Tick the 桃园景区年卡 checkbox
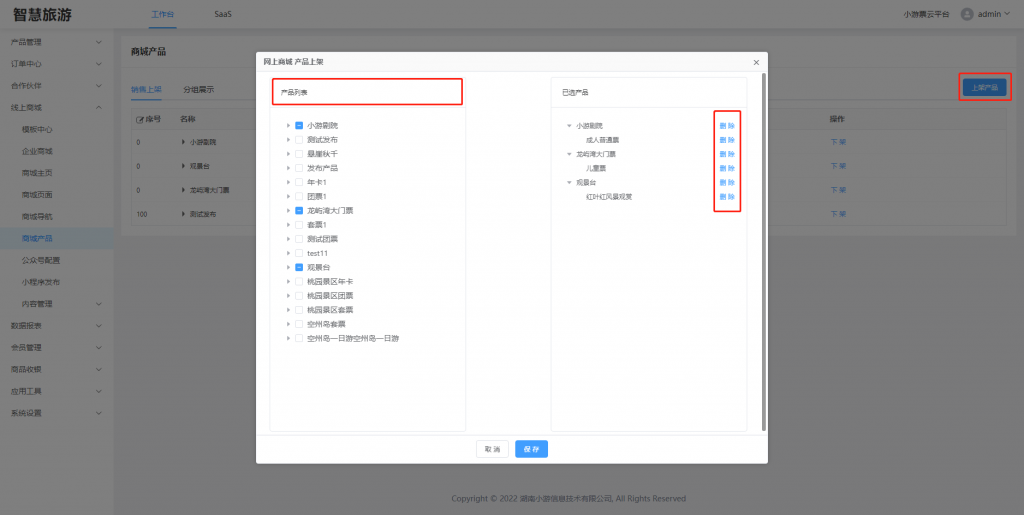Image resolution: width=1024 pixels, height=515 pixels. (299, 282)
